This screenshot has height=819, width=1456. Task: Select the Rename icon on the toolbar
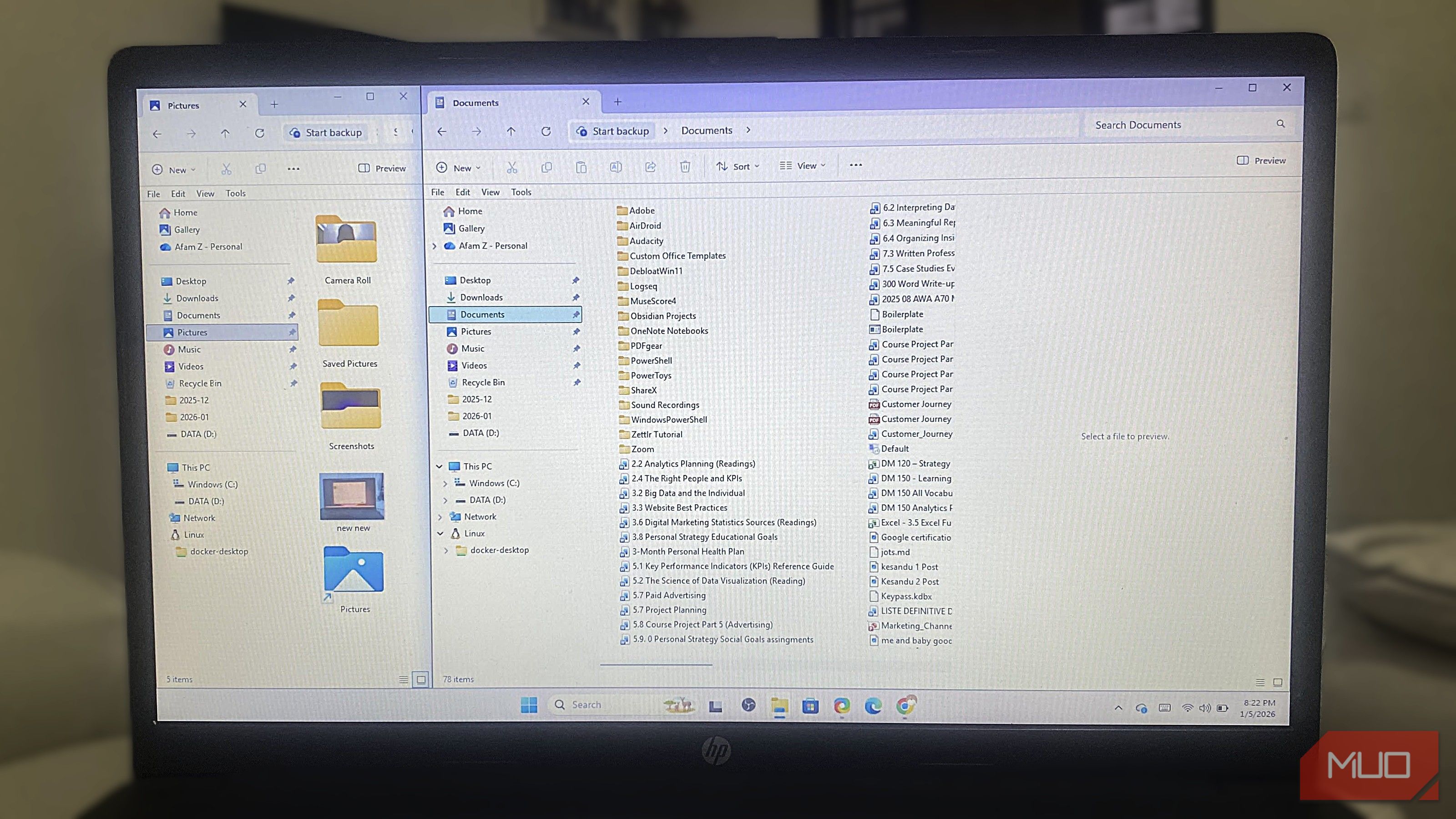pos(616,167)
